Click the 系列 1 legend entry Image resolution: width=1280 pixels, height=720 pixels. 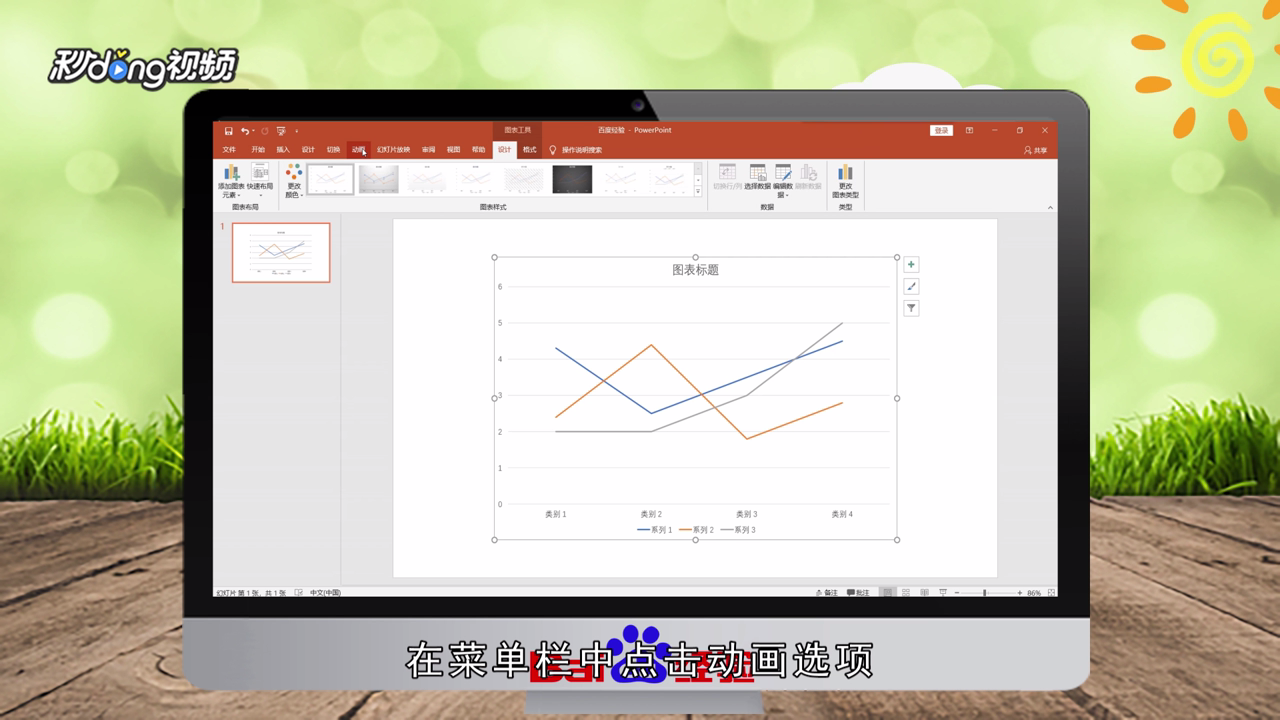pos(655,530)
